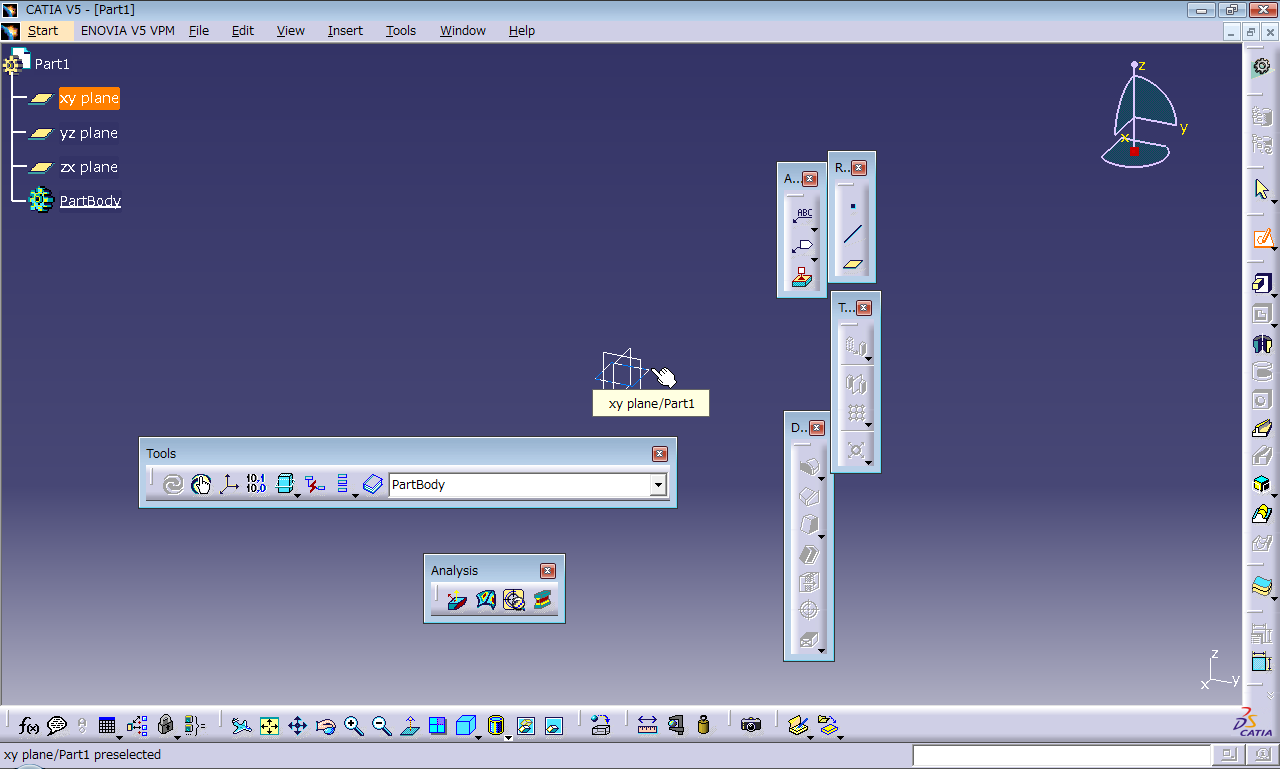Click the Sketcher icon

(x=1262, y=239)
